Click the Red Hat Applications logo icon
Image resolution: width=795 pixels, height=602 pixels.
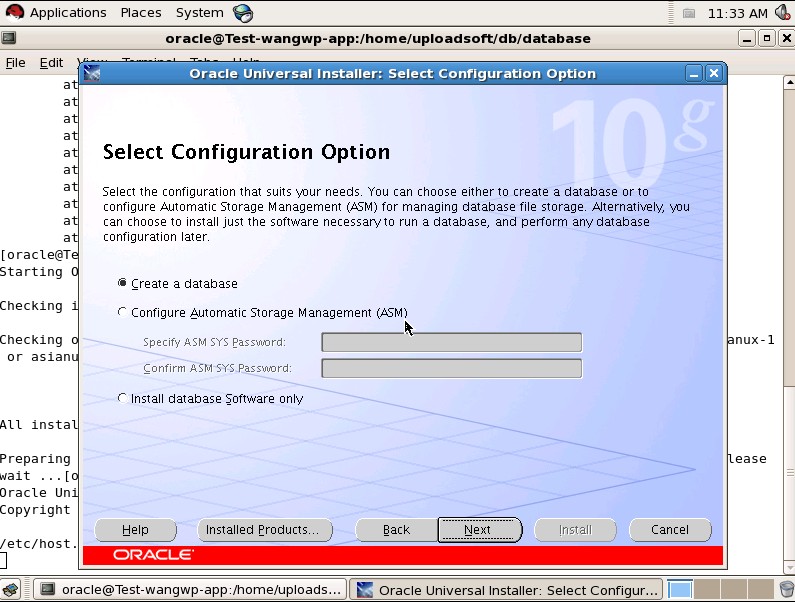pos(15,13)
